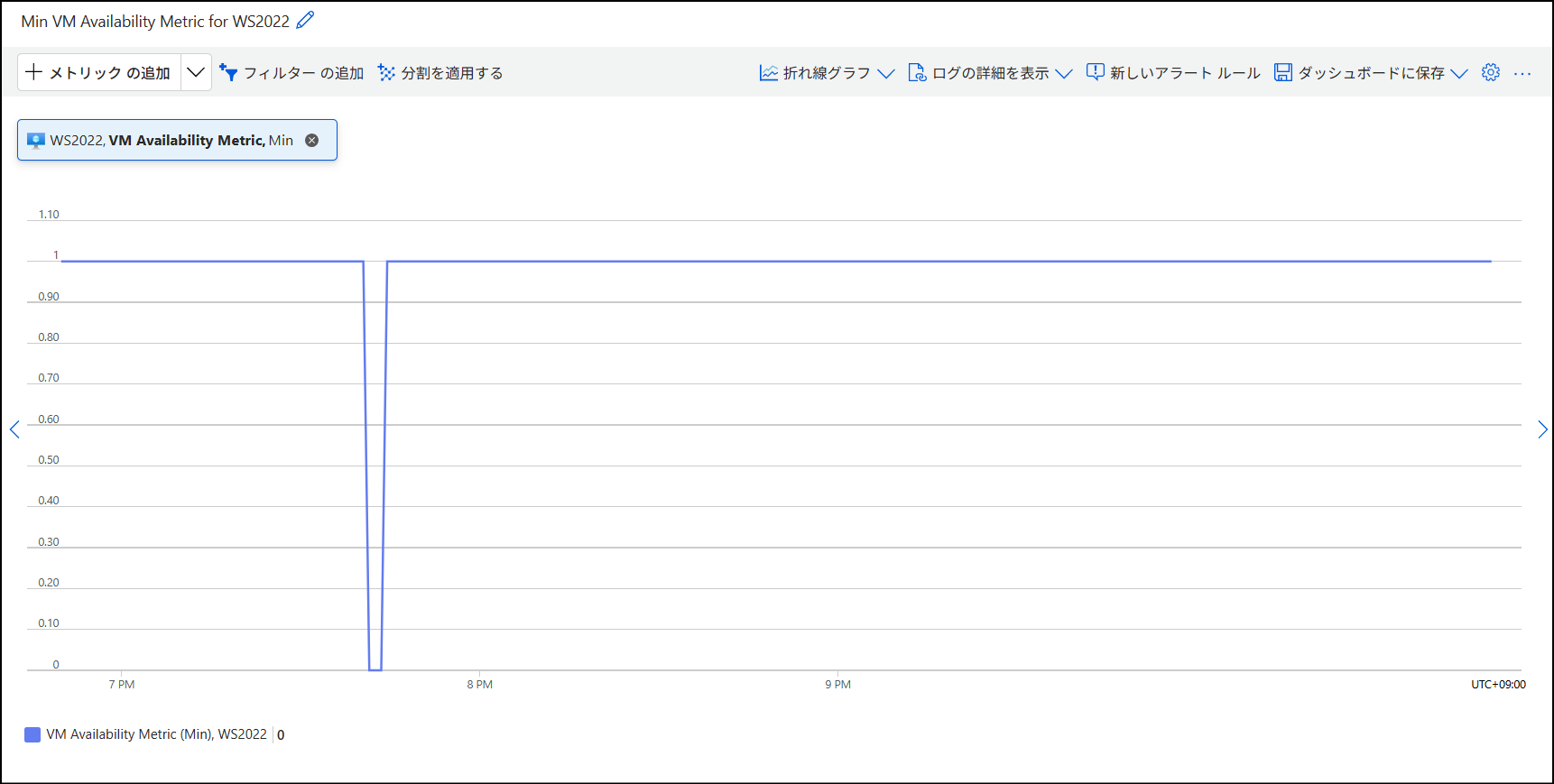Open chart settings gear icon
The width and height of the screenshot is (1554, 784).
1491,73
